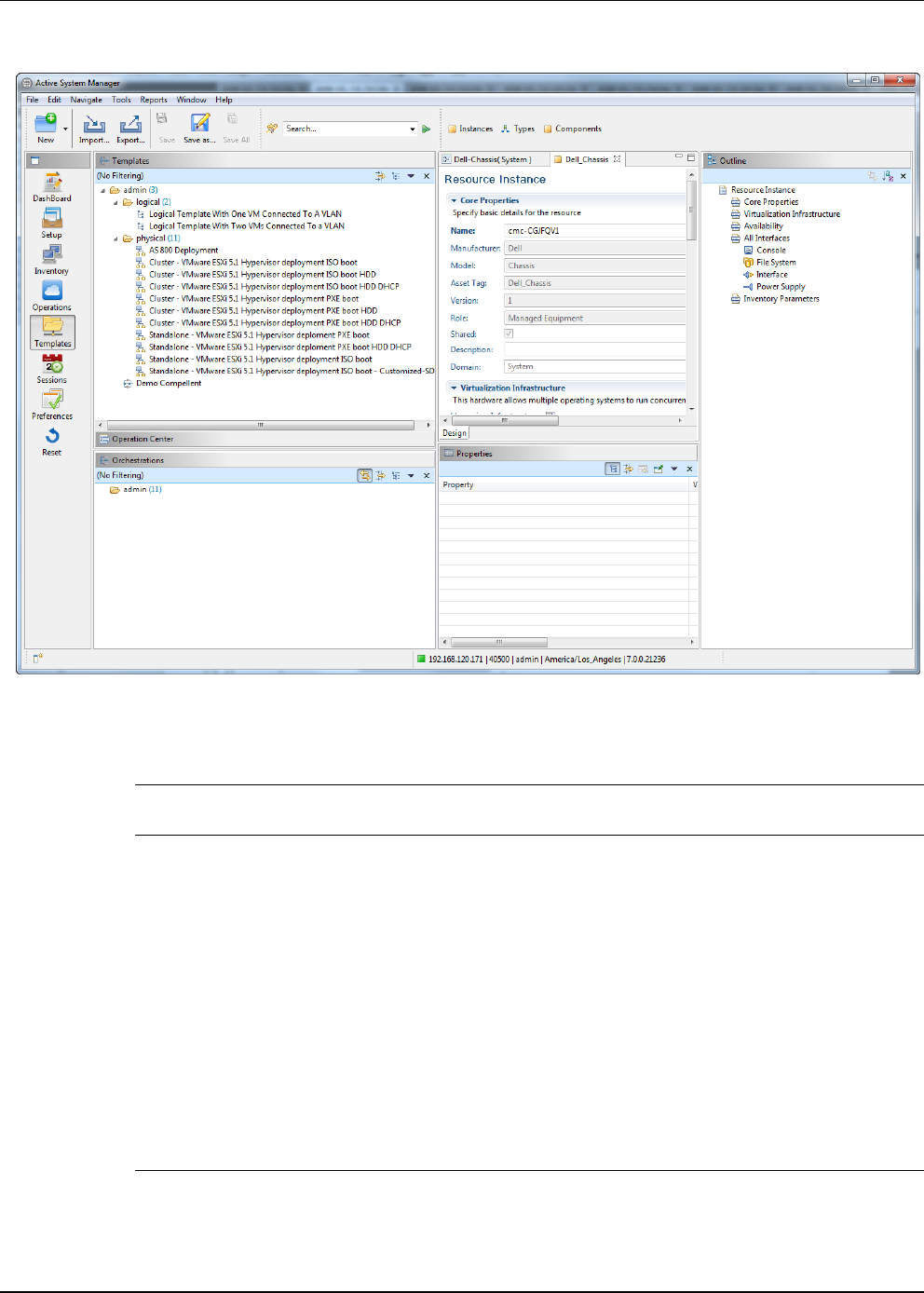Collapse the physical (11) folder node
The image size is (924, 1293).
pyautogui.click(x=115, y=238)
